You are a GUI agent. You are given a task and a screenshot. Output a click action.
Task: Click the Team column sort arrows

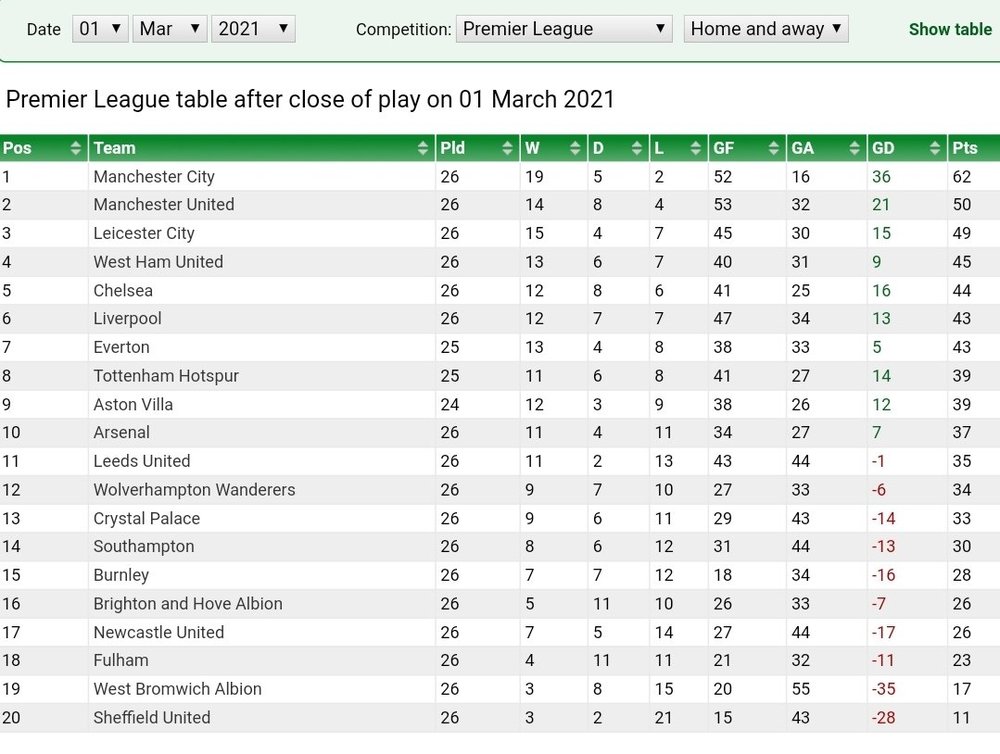(x=423, y=148)
